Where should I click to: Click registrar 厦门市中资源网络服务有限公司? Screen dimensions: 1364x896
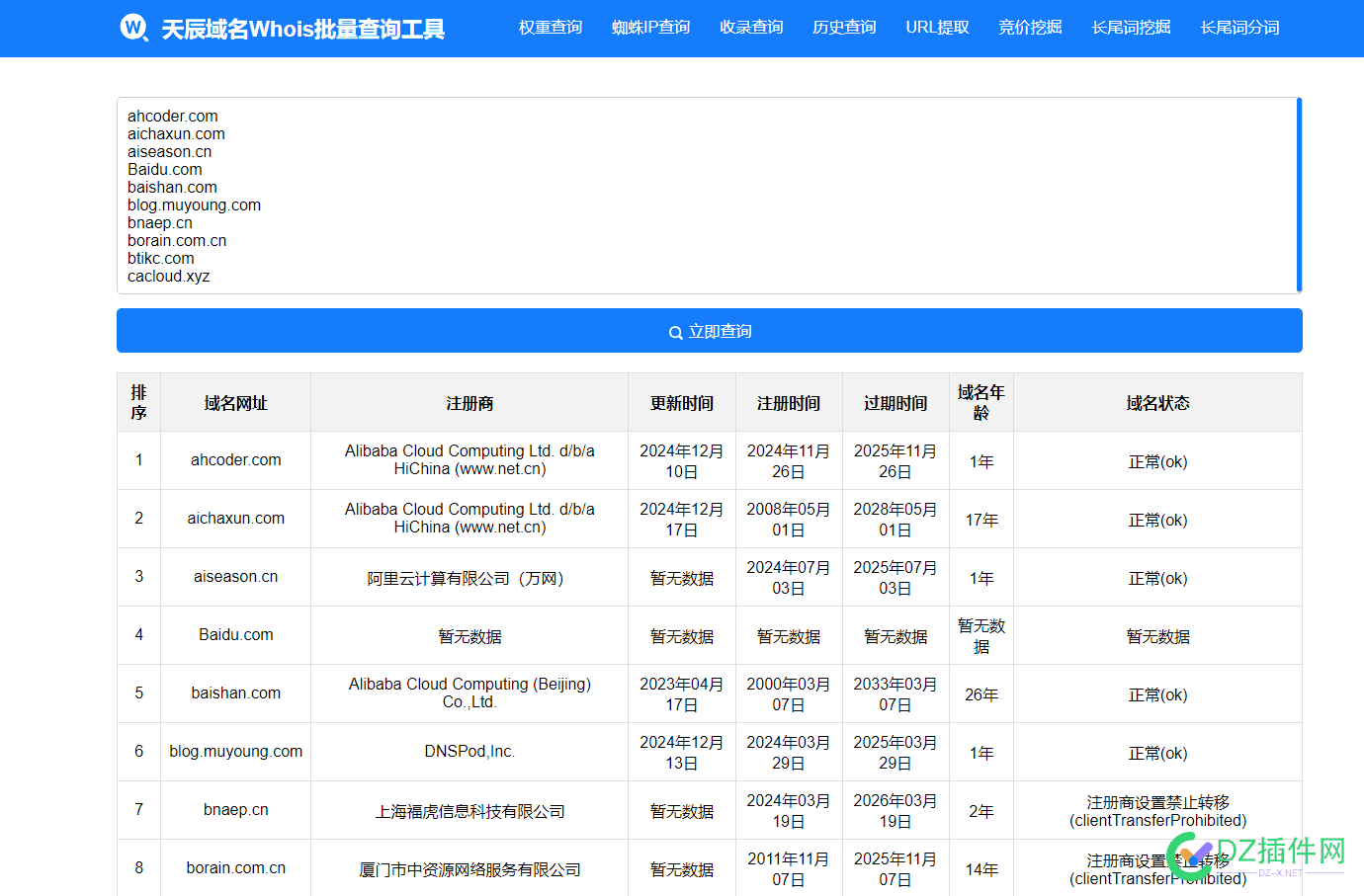click(x=469, y=869)
